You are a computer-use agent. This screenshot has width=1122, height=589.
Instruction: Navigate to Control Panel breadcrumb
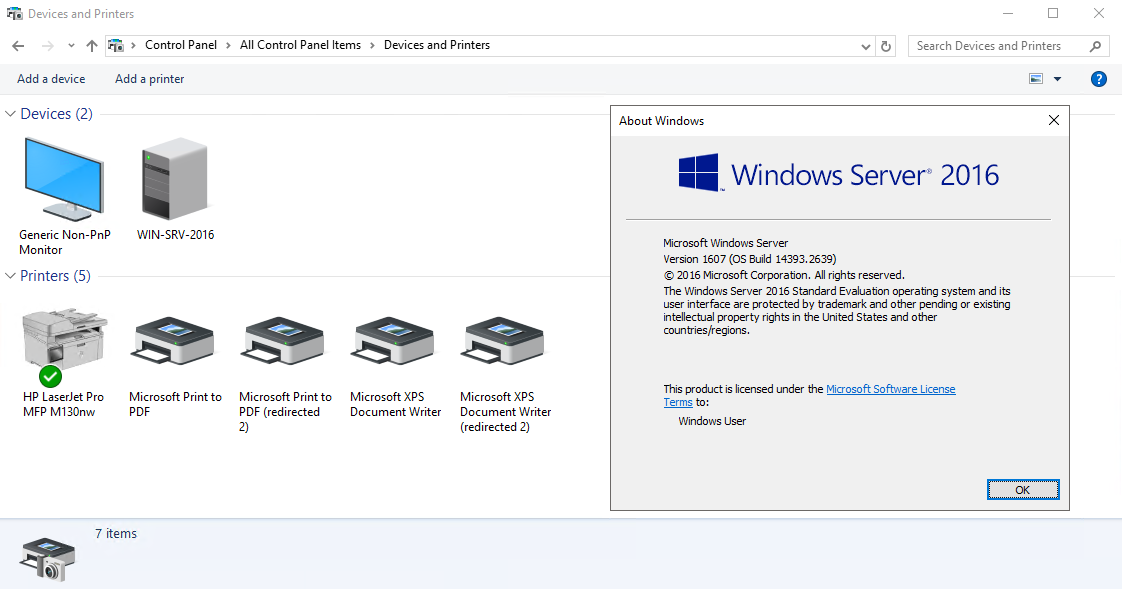pos(180,45)
